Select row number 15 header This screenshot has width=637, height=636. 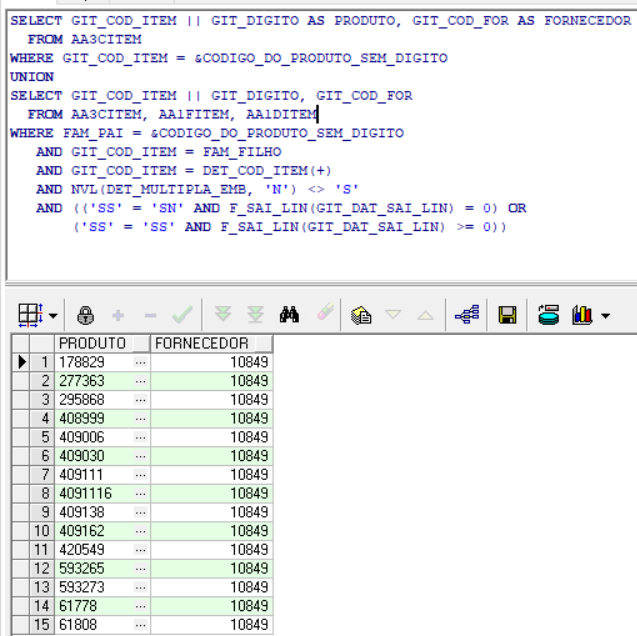(42, 625)
